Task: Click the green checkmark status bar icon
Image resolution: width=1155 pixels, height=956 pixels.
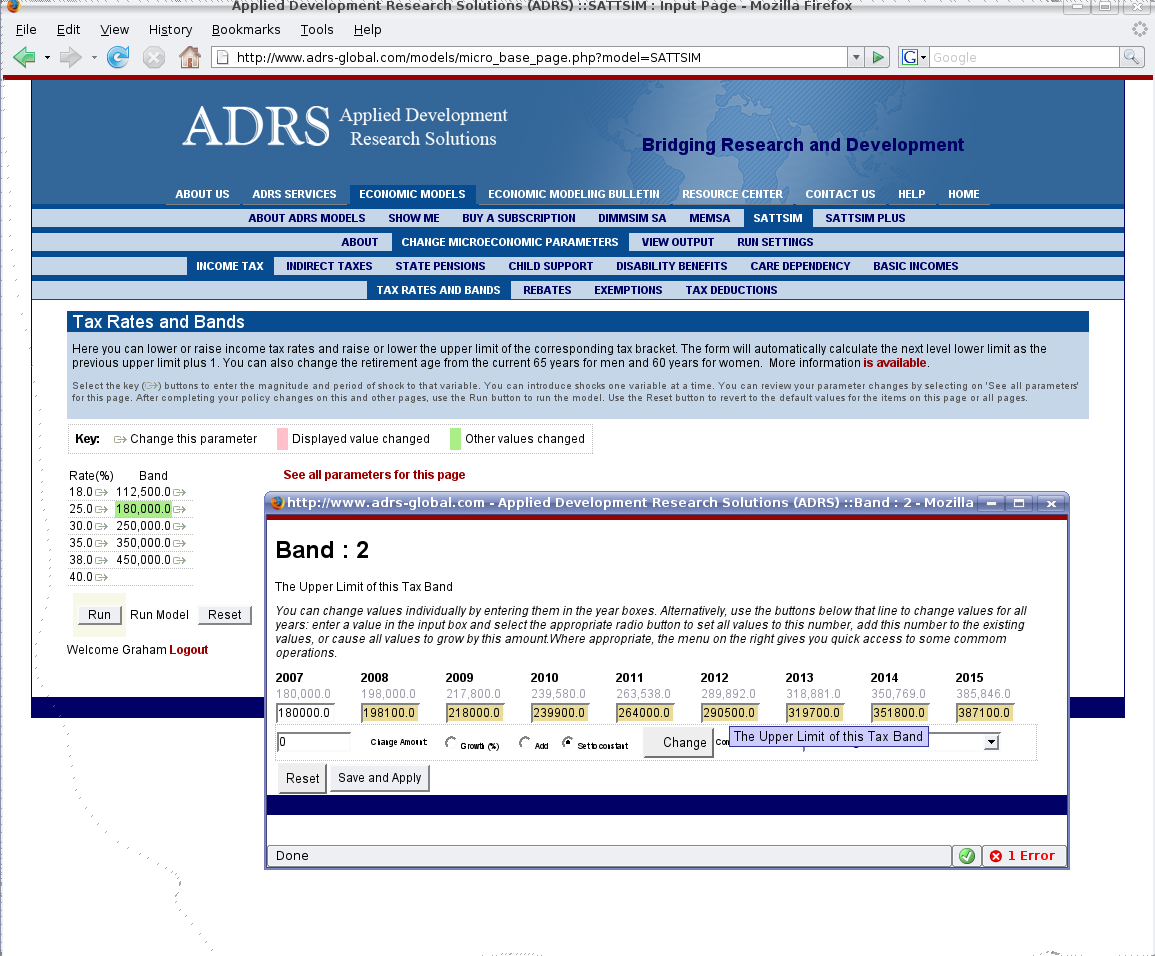Action: (x=966, y=856)
